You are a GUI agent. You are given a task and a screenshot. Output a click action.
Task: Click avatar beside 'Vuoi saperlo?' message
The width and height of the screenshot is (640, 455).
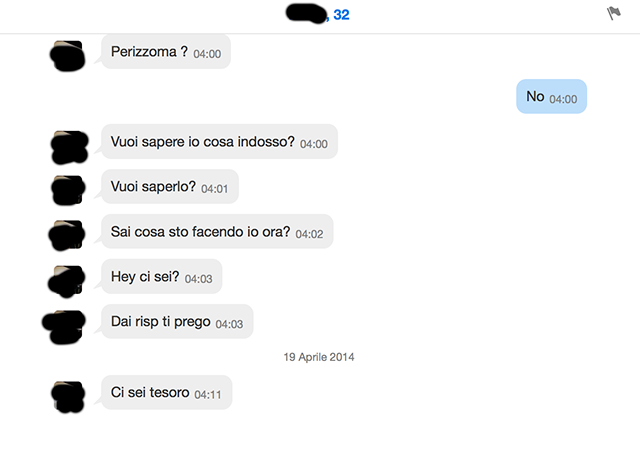(68, 190)
